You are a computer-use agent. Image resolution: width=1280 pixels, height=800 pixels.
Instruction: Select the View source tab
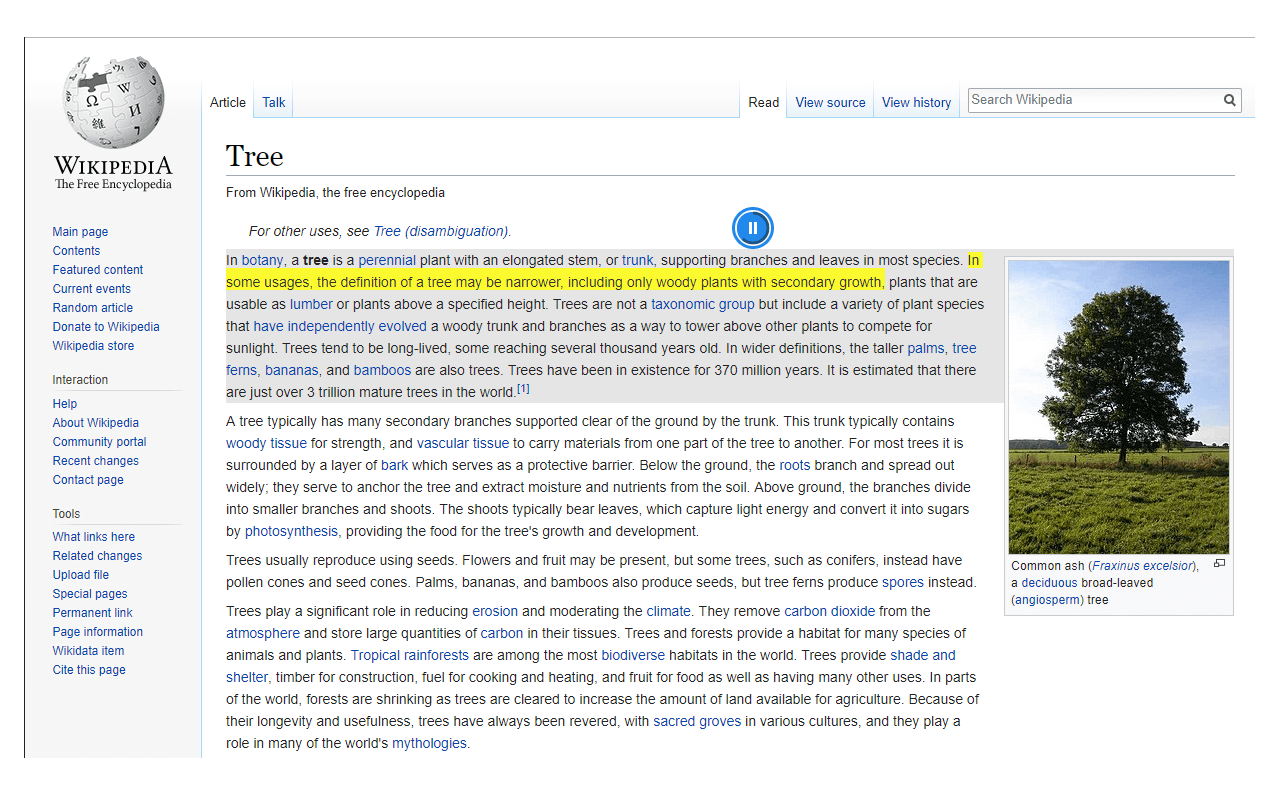click(x=830, y=102)
